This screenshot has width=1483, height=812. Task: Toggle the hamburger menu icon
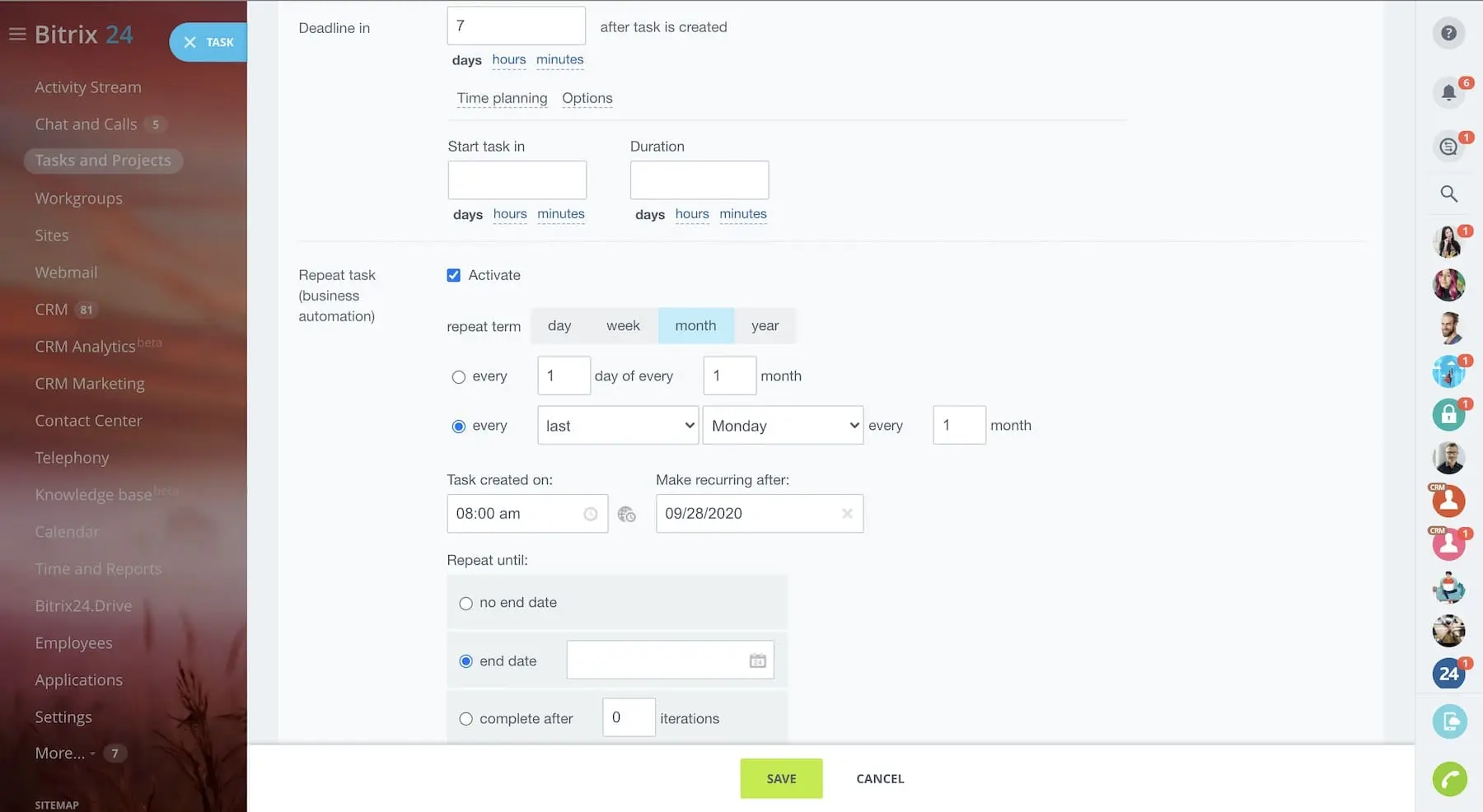click(17, 35)
